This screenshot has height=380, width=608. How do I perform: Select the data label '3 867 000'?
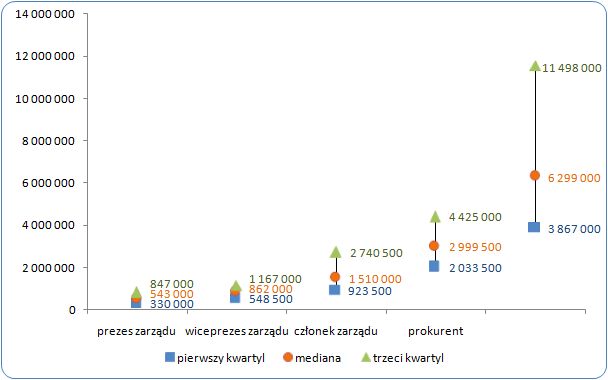pyautogui.click(x=574, y=229)
